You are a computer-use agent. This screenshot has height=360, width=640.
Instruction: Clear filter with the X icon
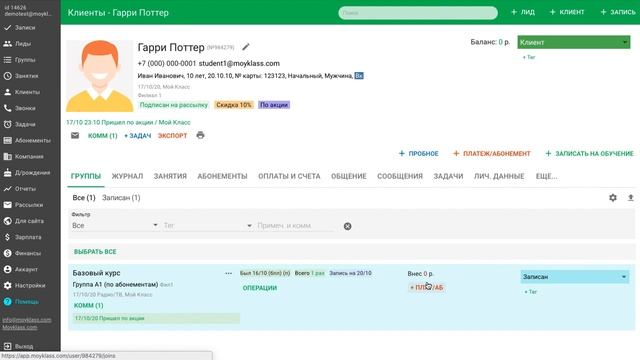tap(347, 226)
